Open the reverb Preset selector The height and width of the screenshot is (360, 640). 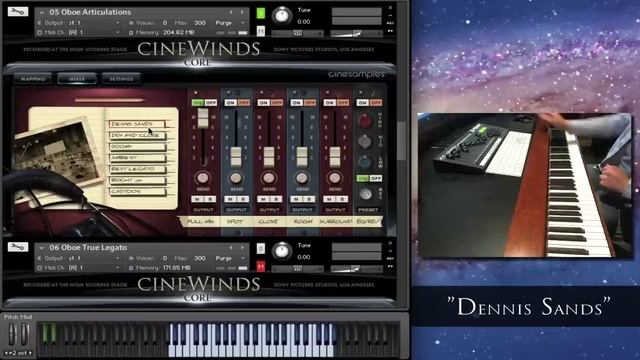(x=368, y=210)
